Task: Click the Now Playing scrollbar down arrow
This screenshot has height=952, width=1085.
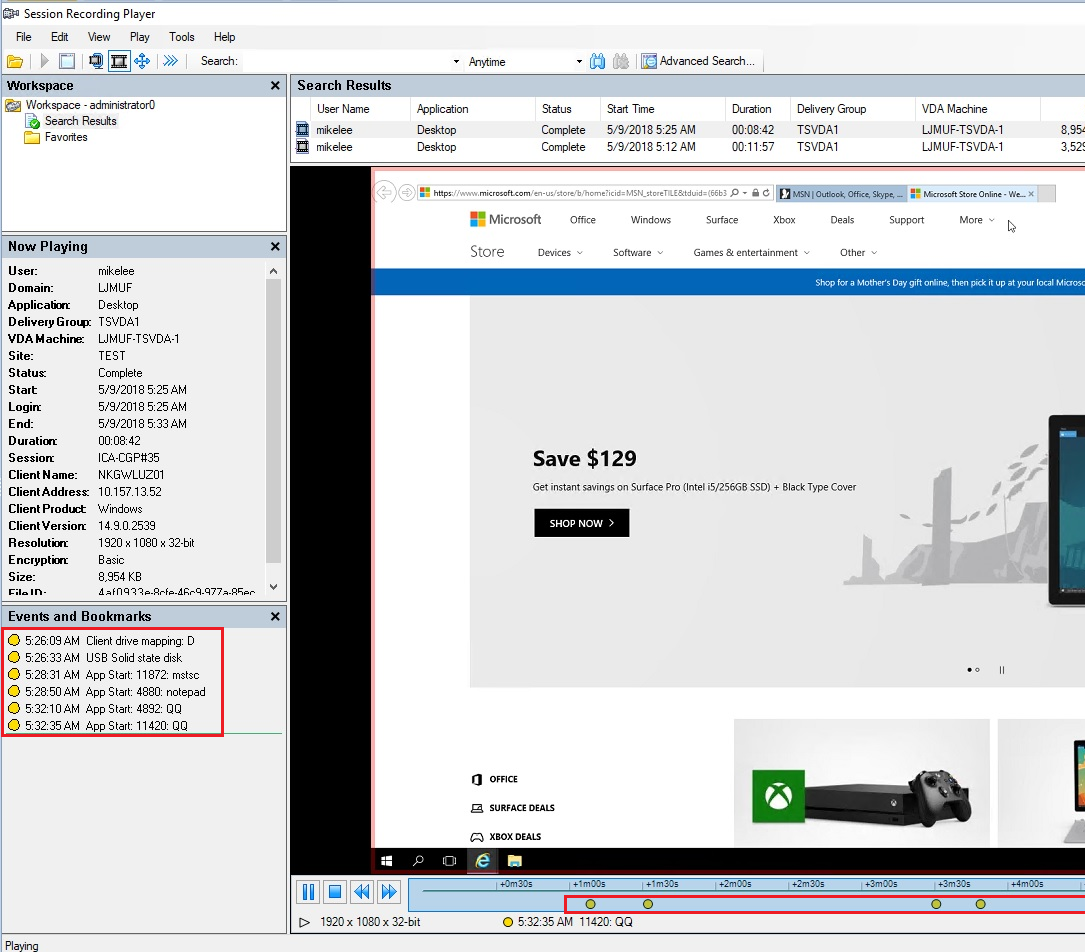Action: (273, 587)
